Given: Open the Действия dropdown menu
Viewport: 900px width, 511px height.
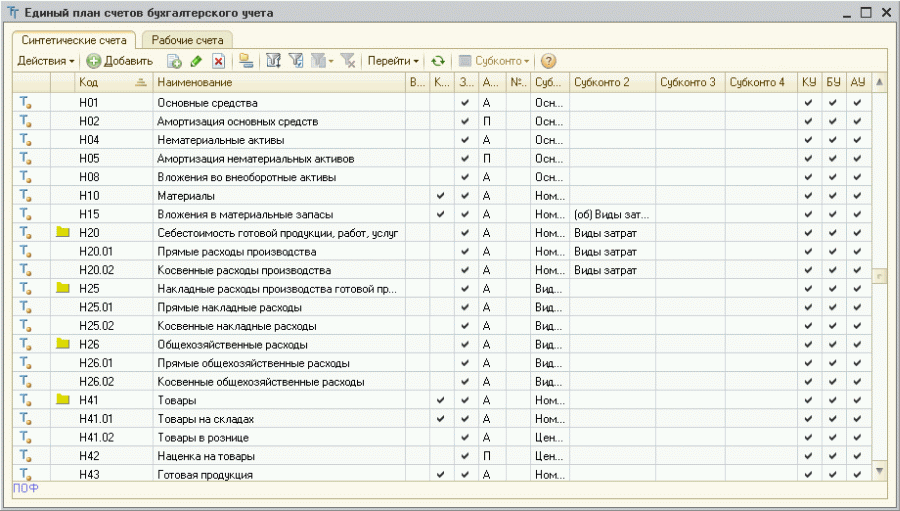Looking at the screenshot, I should point(46,61).
